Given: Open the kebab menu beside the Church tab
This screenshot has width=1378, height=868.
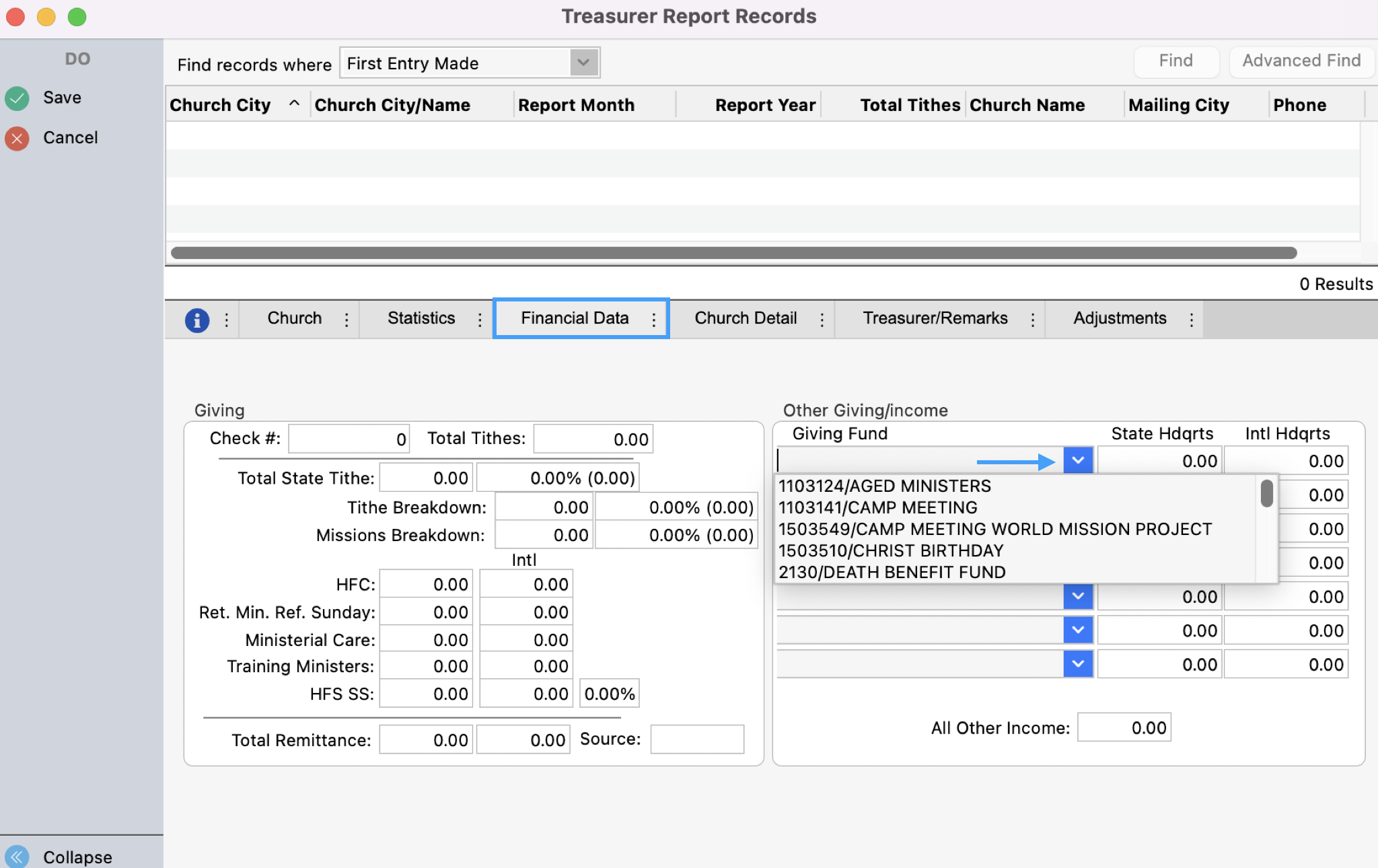Looking at the screenshot, I should 346,319.
